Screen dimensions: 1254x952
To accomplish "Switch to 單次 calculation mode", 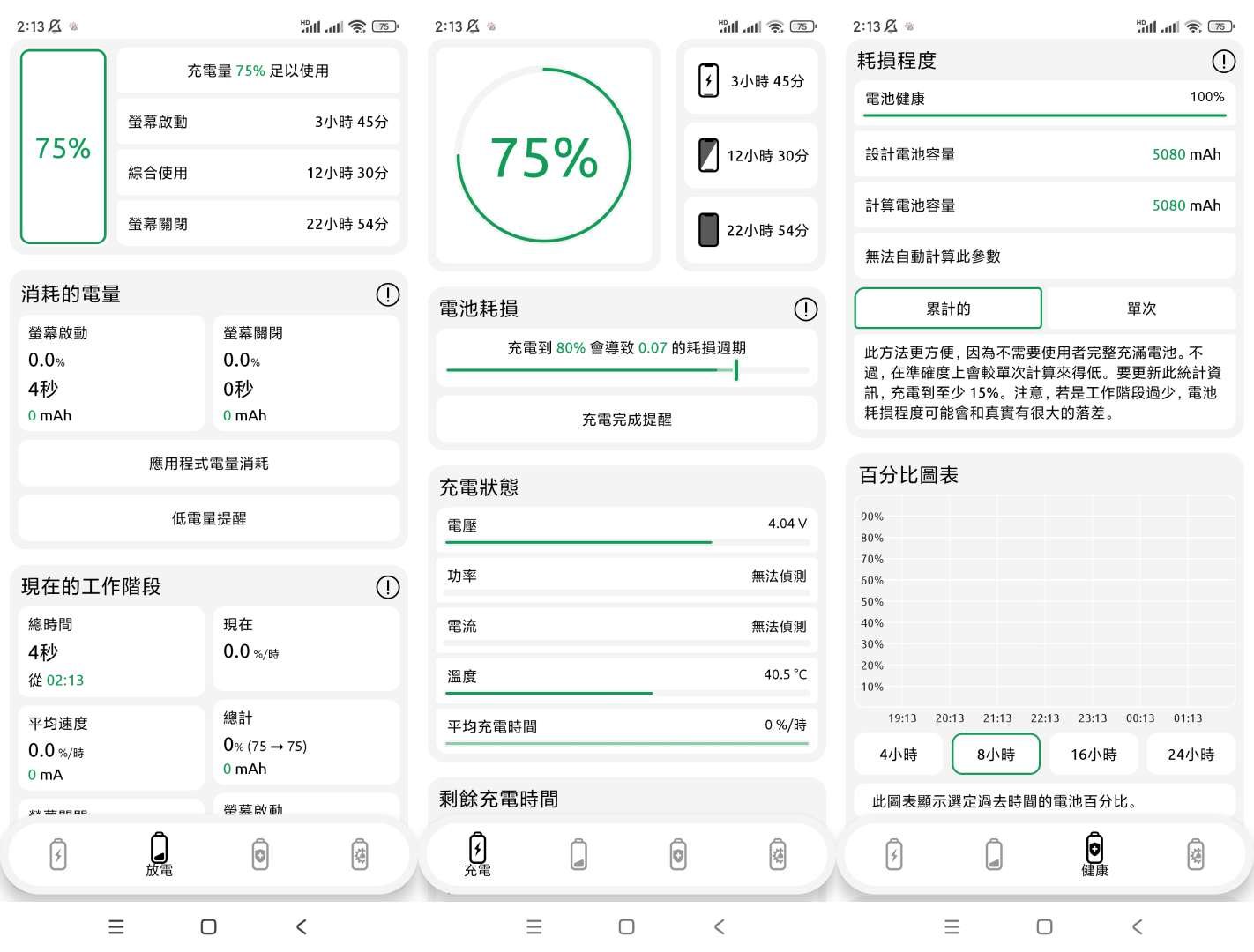I will 1140,309.
